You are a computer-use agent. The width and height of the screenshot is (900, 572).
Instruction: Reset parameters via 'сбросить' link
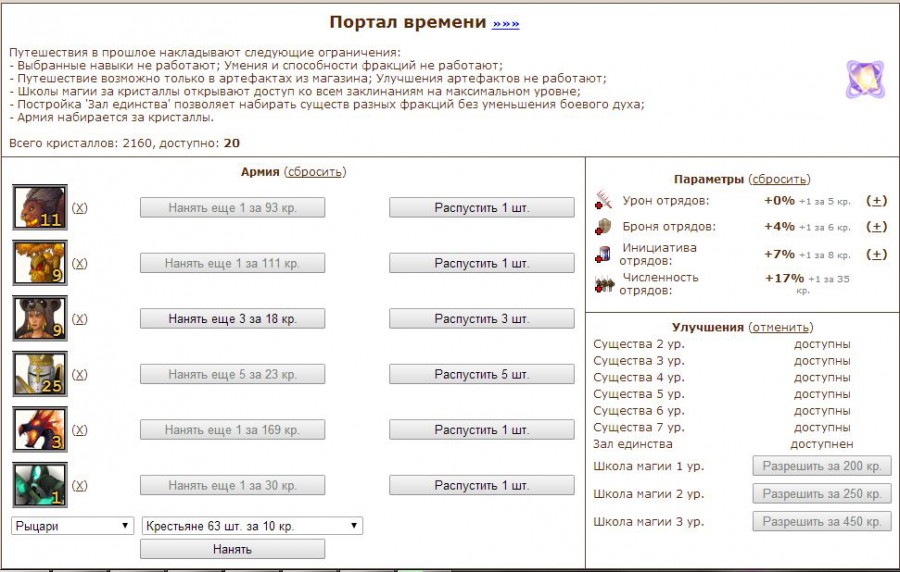tap(779, 179)
